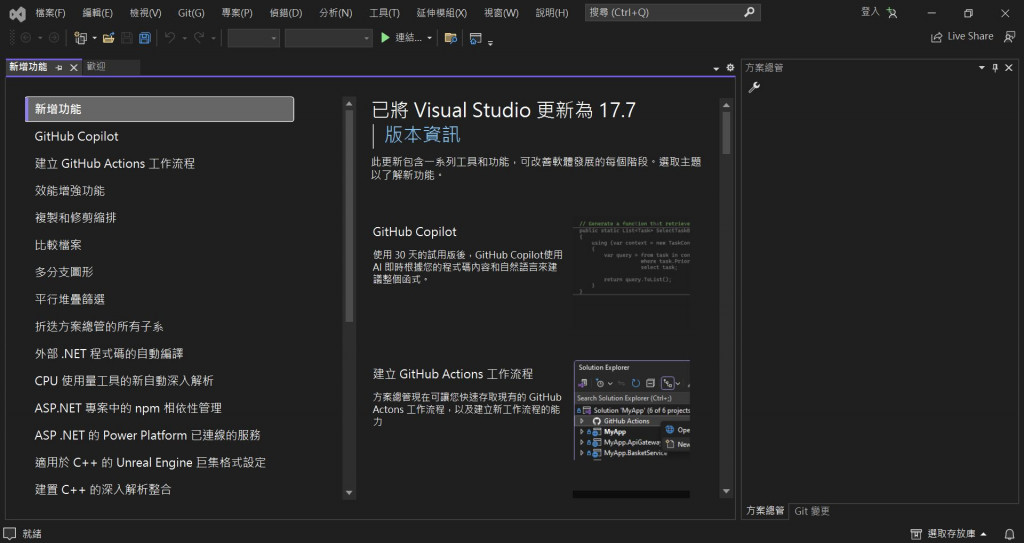This screenshot has height=543, width=1024.
Task: Close the 方案總管 panel
Action: [x=1009, y=67]
